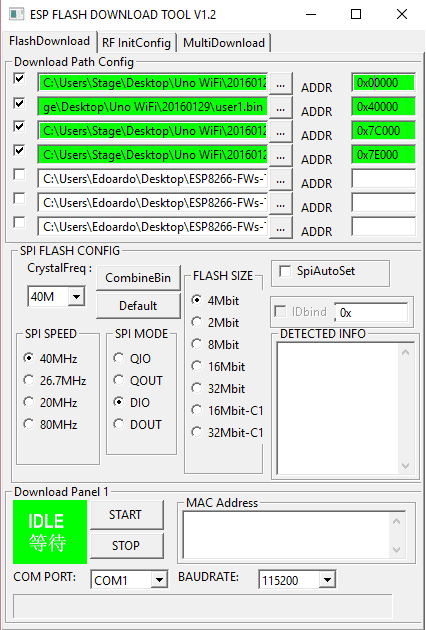Click browse button beside 0x7C000 address row

coord(281,131)
